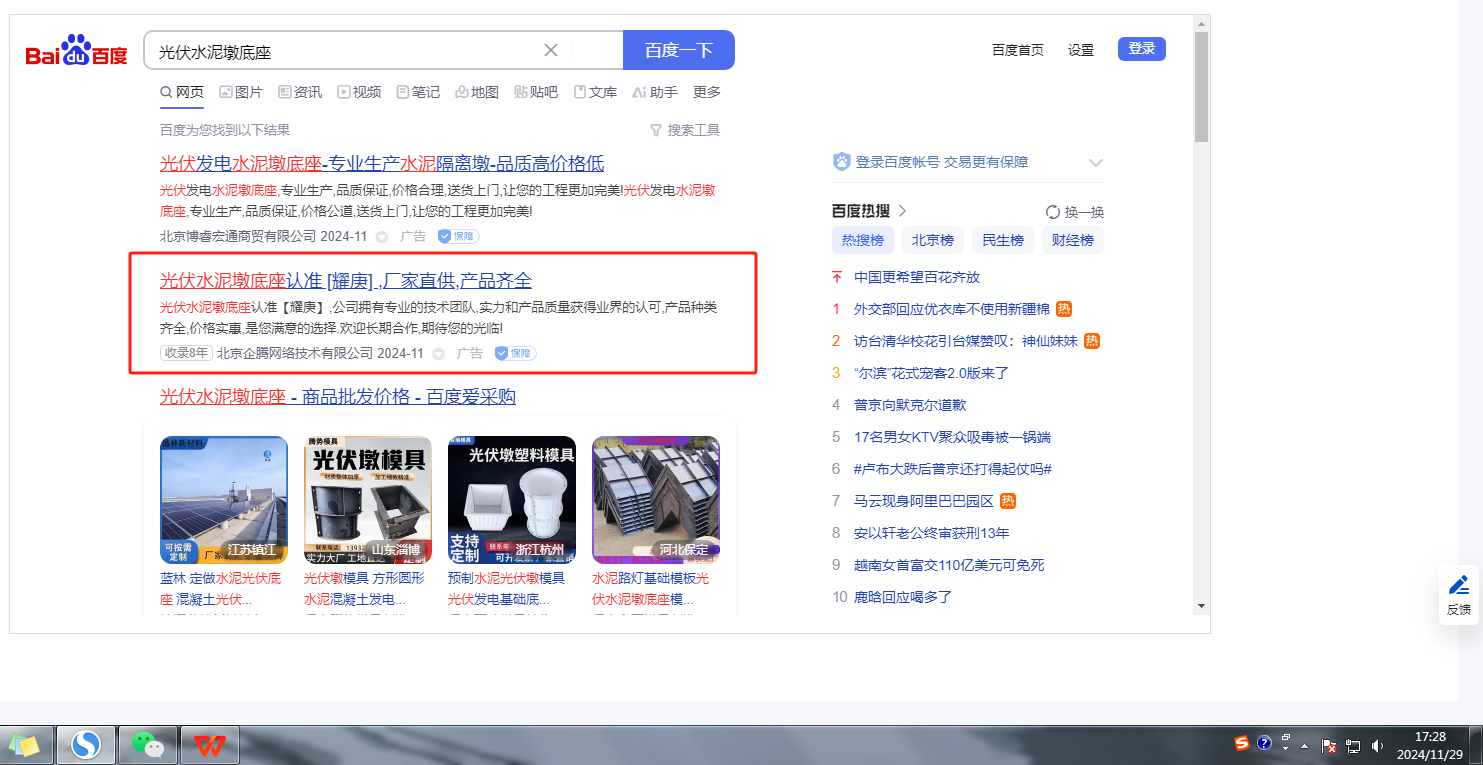
Task: Open the 百度热搜 heading link
Action: (x=869, y=211)
